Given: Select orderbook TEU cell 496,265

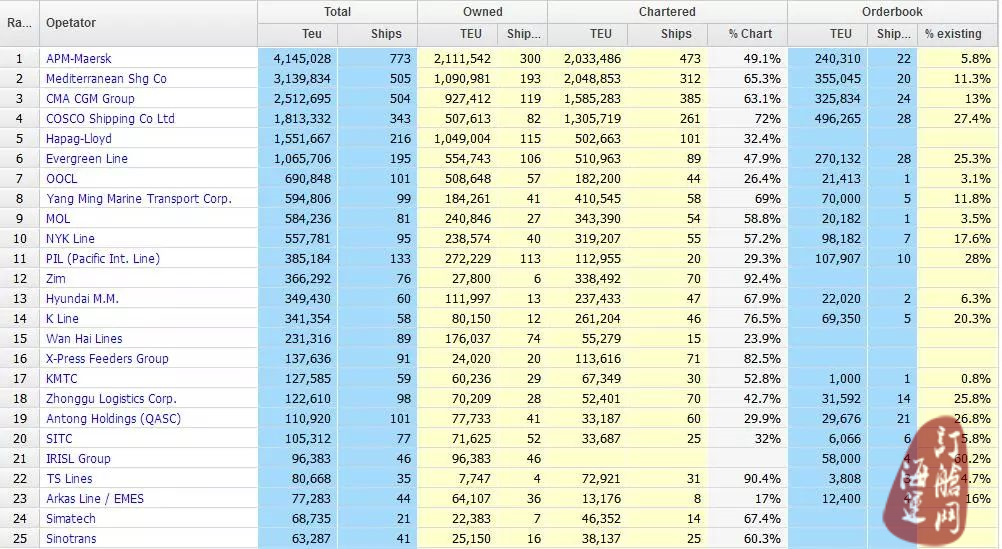Looking at the screenshot, I should click(x=828, y=119).
